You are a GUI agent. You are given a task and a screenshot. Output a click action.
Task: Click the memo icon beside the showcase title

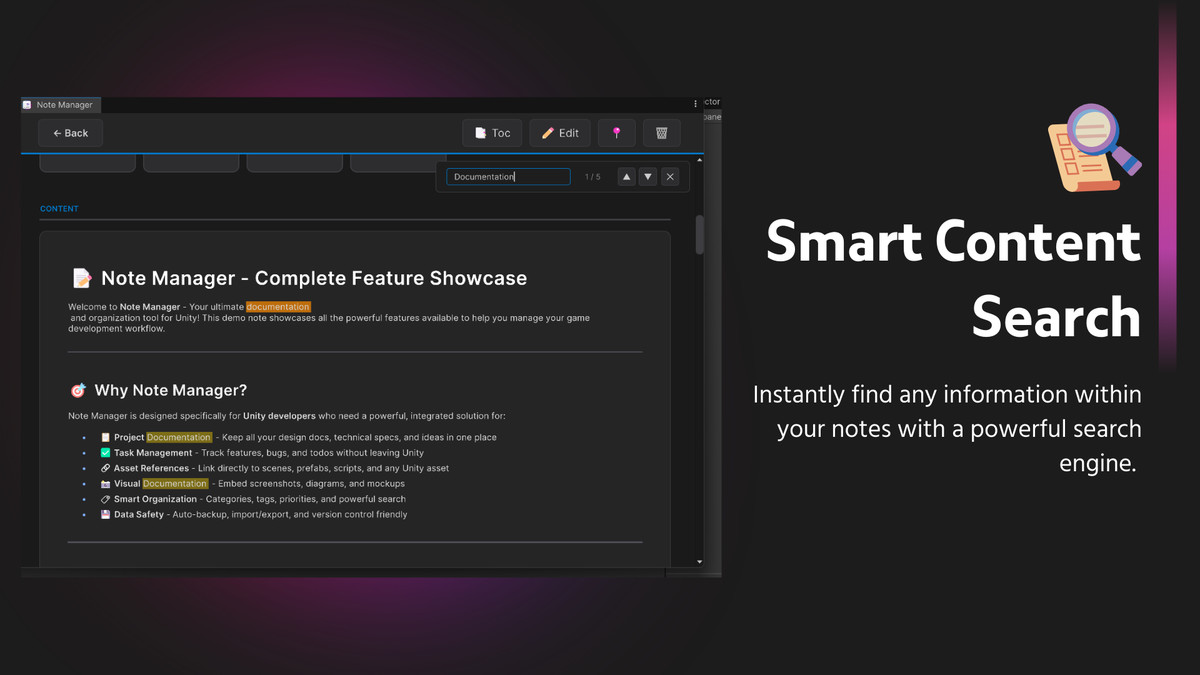point(82,278)
